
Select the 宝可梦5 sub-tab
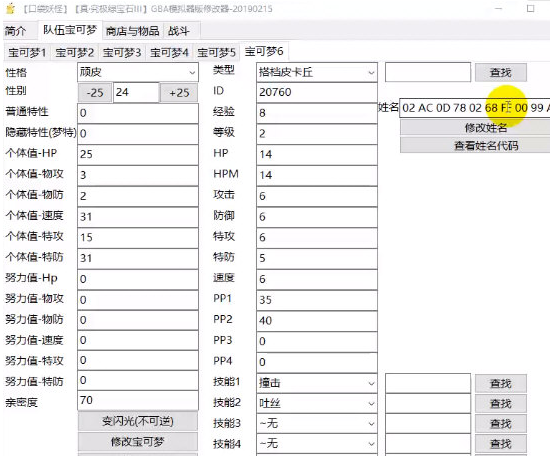click(x=216, y=53)
